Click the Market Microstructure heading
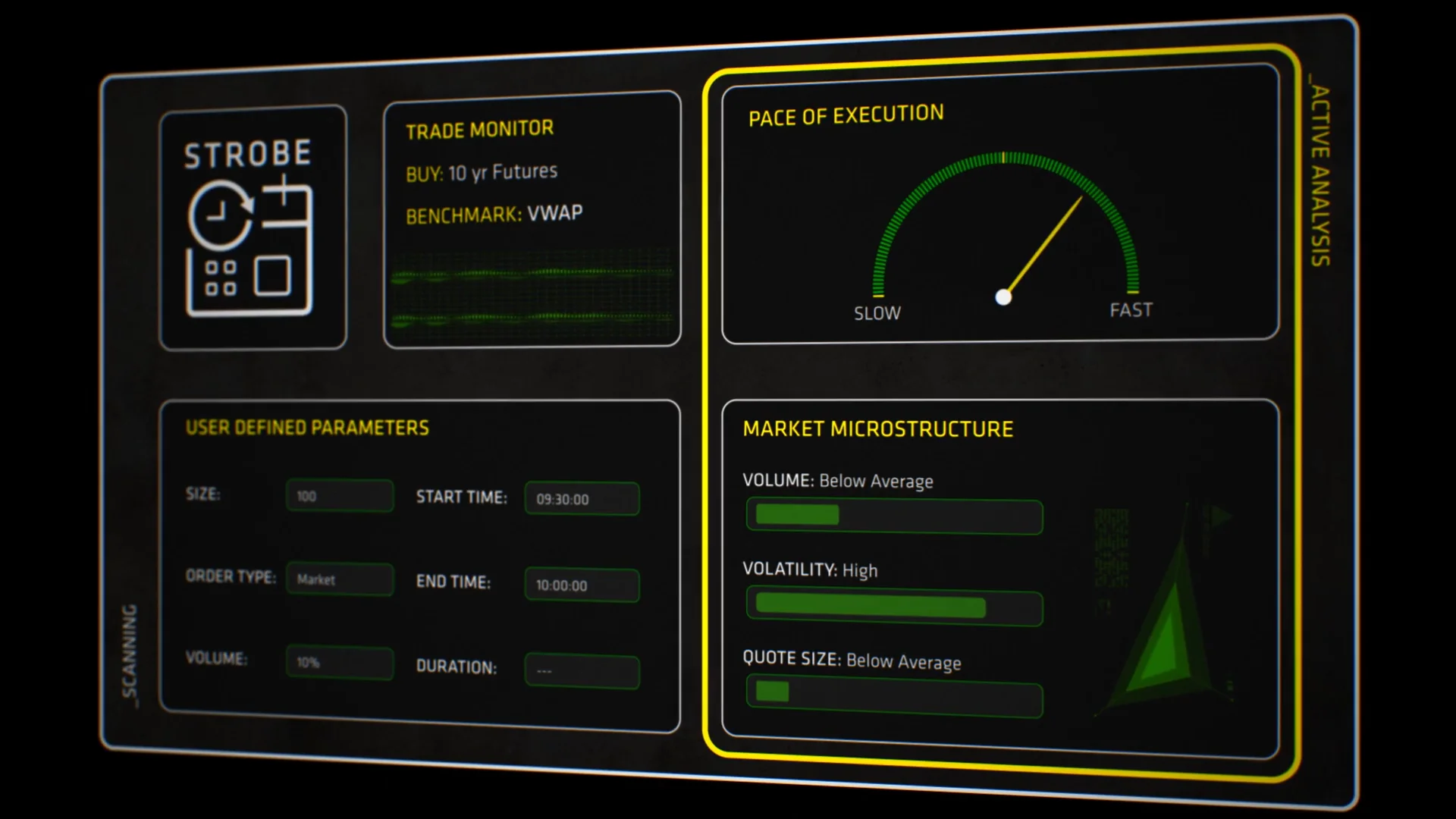 (877, 429)
